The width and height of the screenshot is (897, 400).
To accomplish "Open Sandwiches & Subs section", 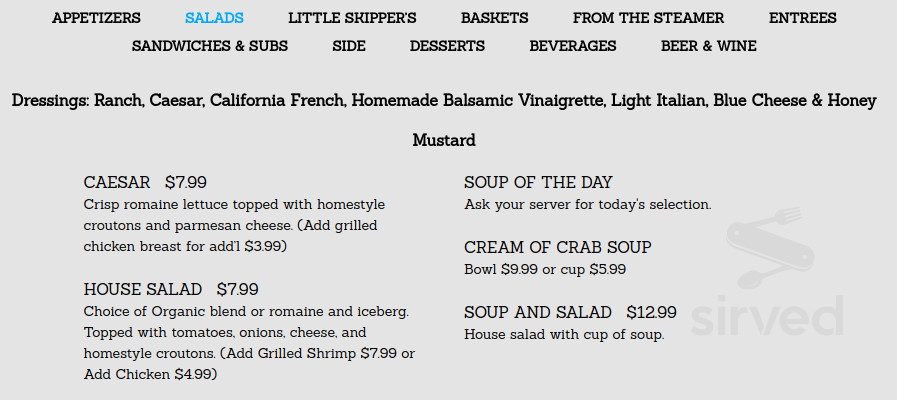I will 210,46.
